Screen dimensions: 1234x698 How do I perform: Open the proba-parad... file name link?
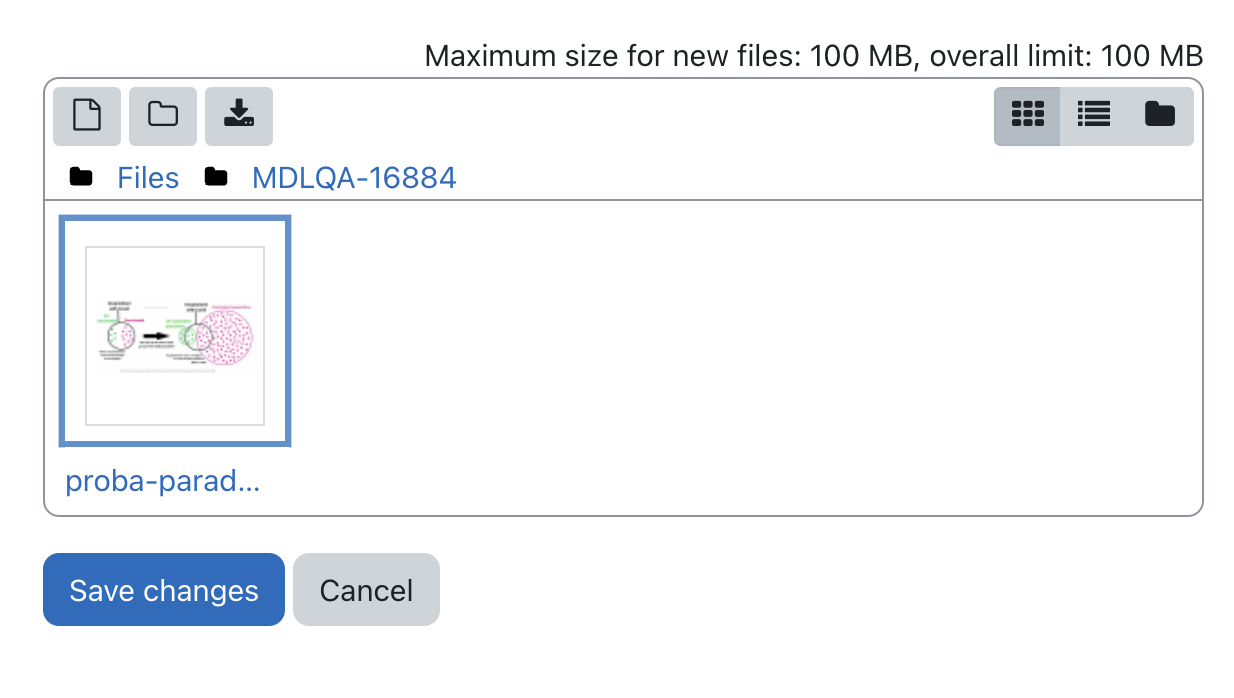click(x=163, y=482)
